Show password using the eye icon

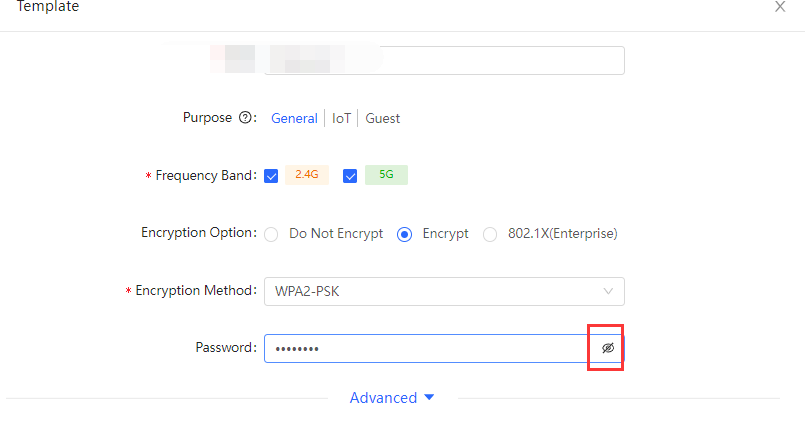point(608,348)
